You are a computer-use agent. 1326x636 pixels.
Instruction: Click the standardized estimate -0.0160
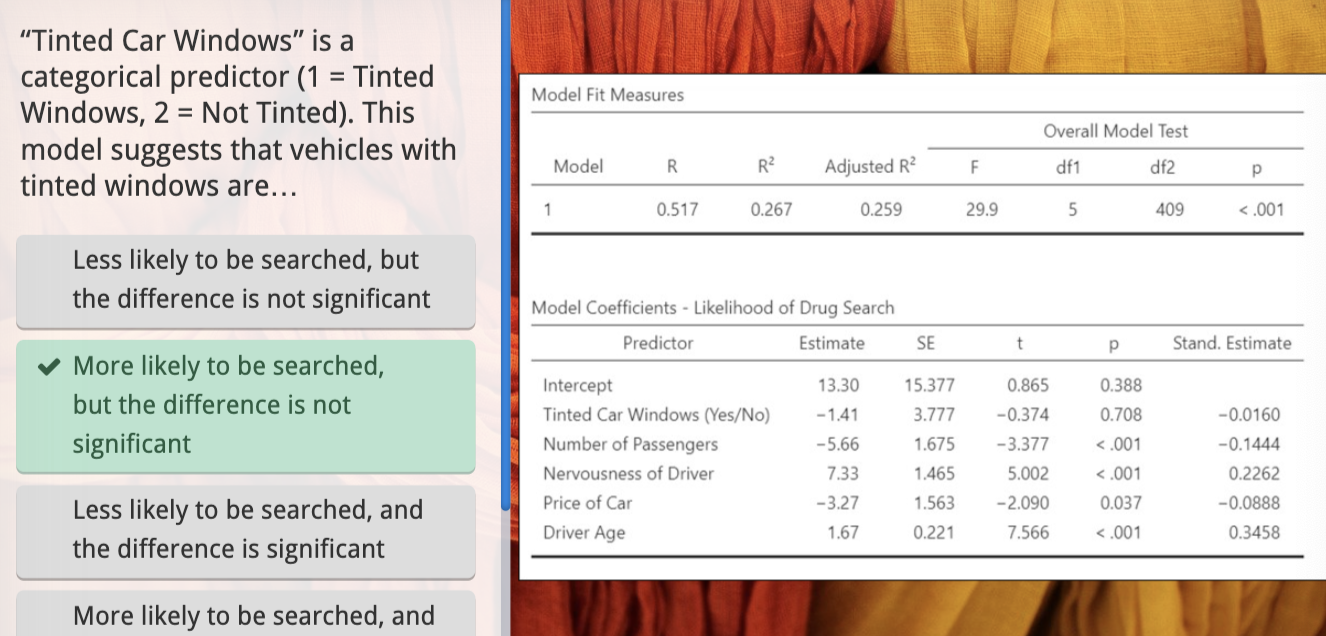click(x=1250, y=415)
